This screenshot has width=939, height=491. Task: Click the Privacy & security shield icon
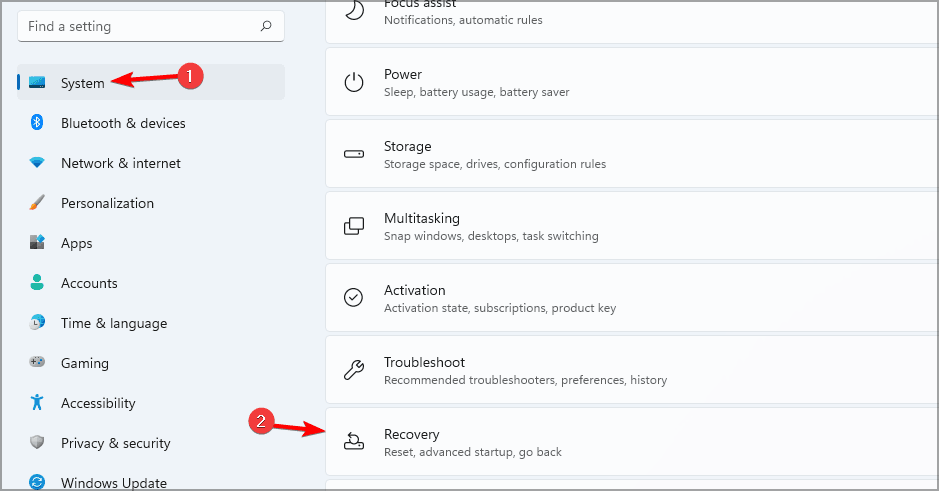[x=37, y=443]
